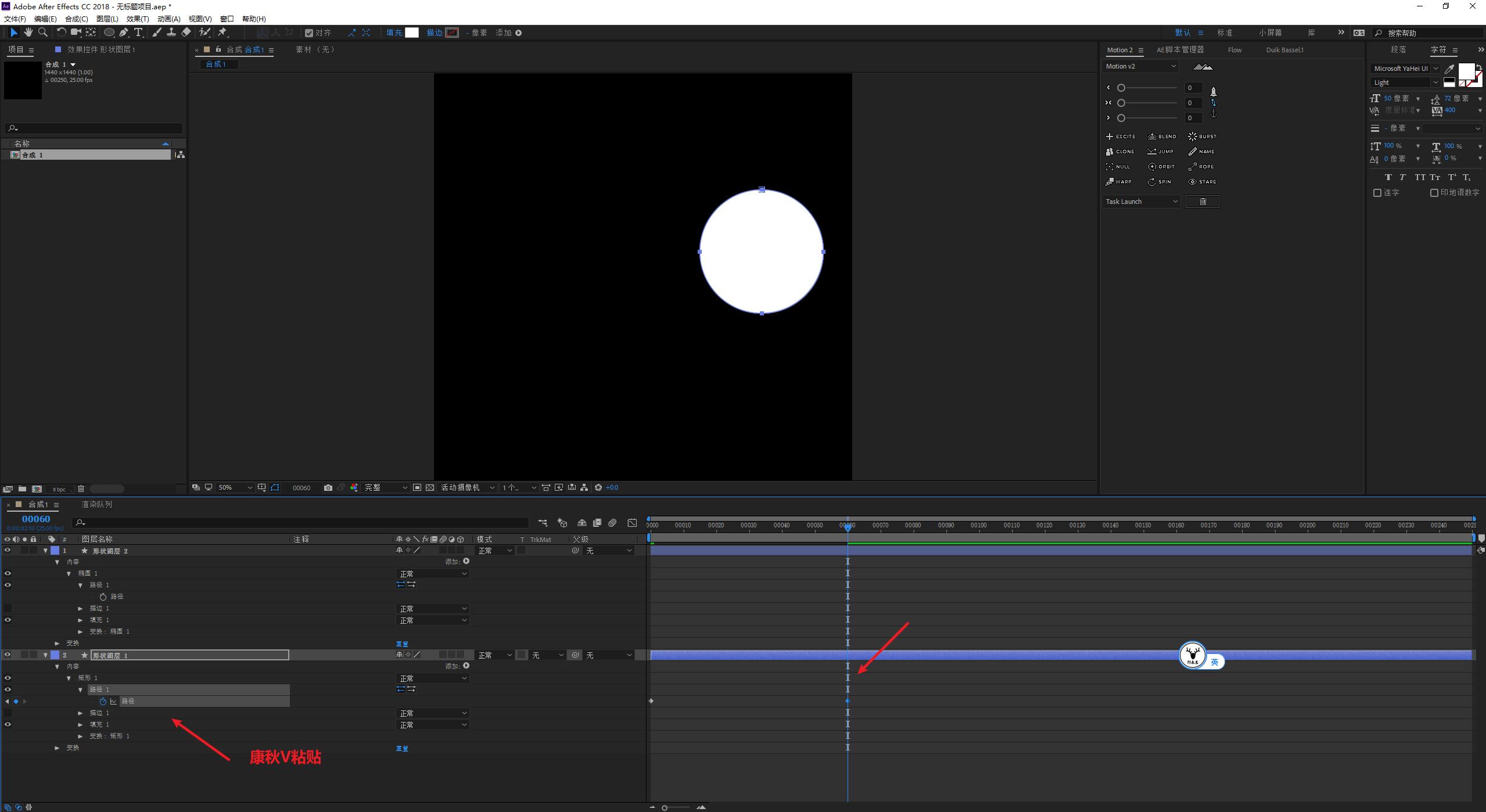Select the Zoom magnifier tool
The image size is (1486, 812).
click(x=42, y=33)
